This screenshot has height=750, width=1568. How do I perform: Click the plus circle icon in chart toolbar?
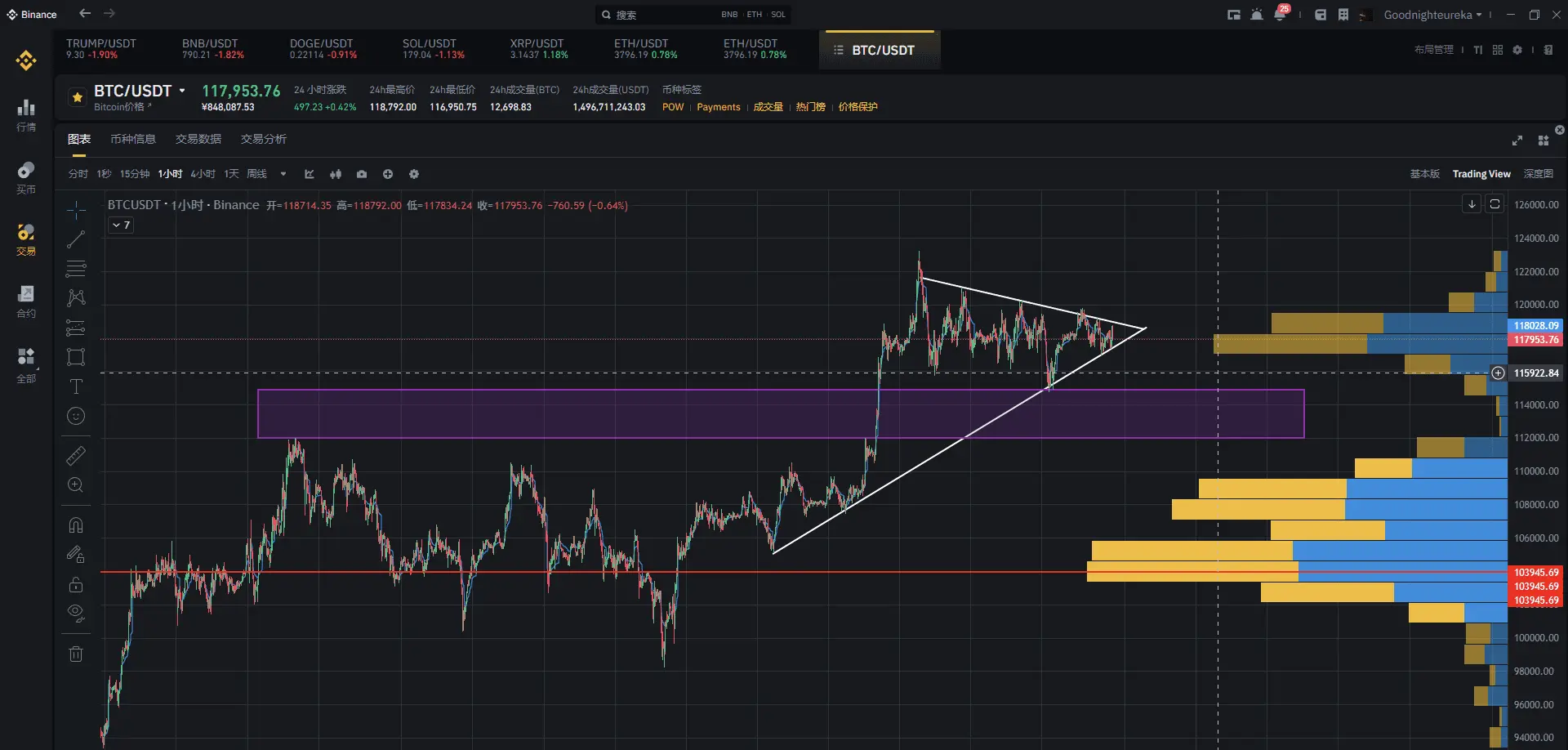(388, 174)
